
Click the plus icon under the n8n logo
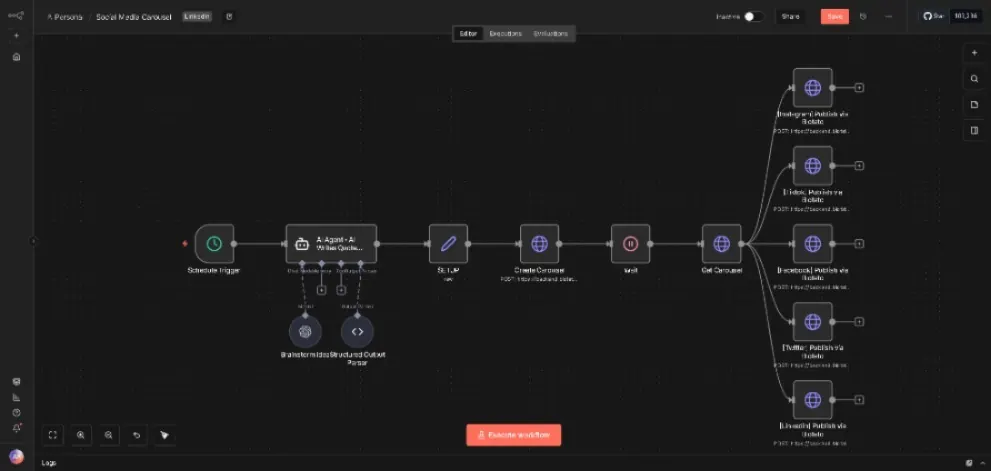point(16,36)
